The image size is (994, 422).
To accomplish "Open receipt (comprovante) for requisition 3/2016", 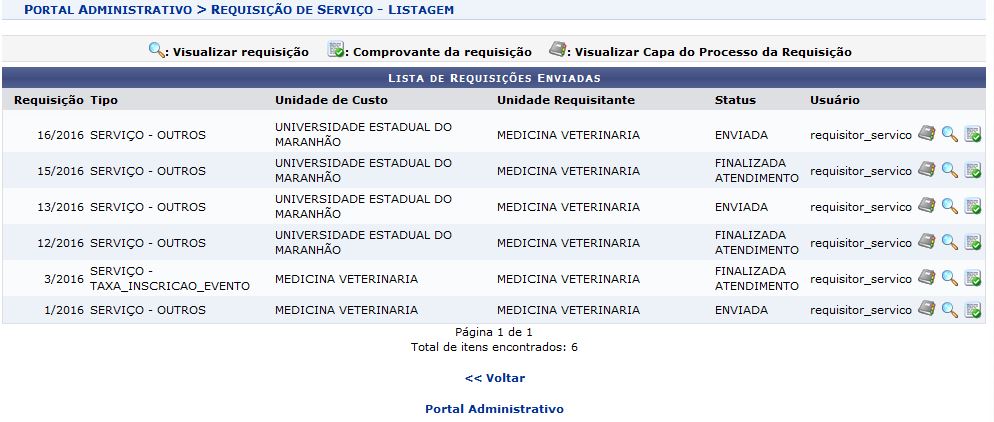I will point(972,279).
